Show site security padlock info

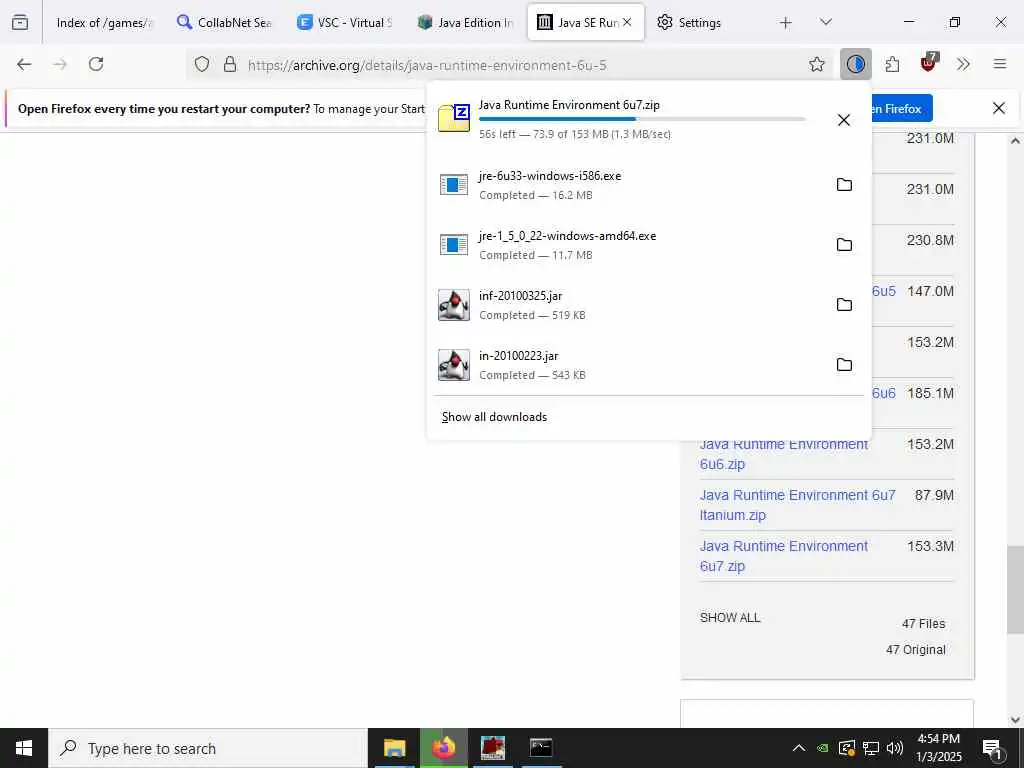[230, 64]
